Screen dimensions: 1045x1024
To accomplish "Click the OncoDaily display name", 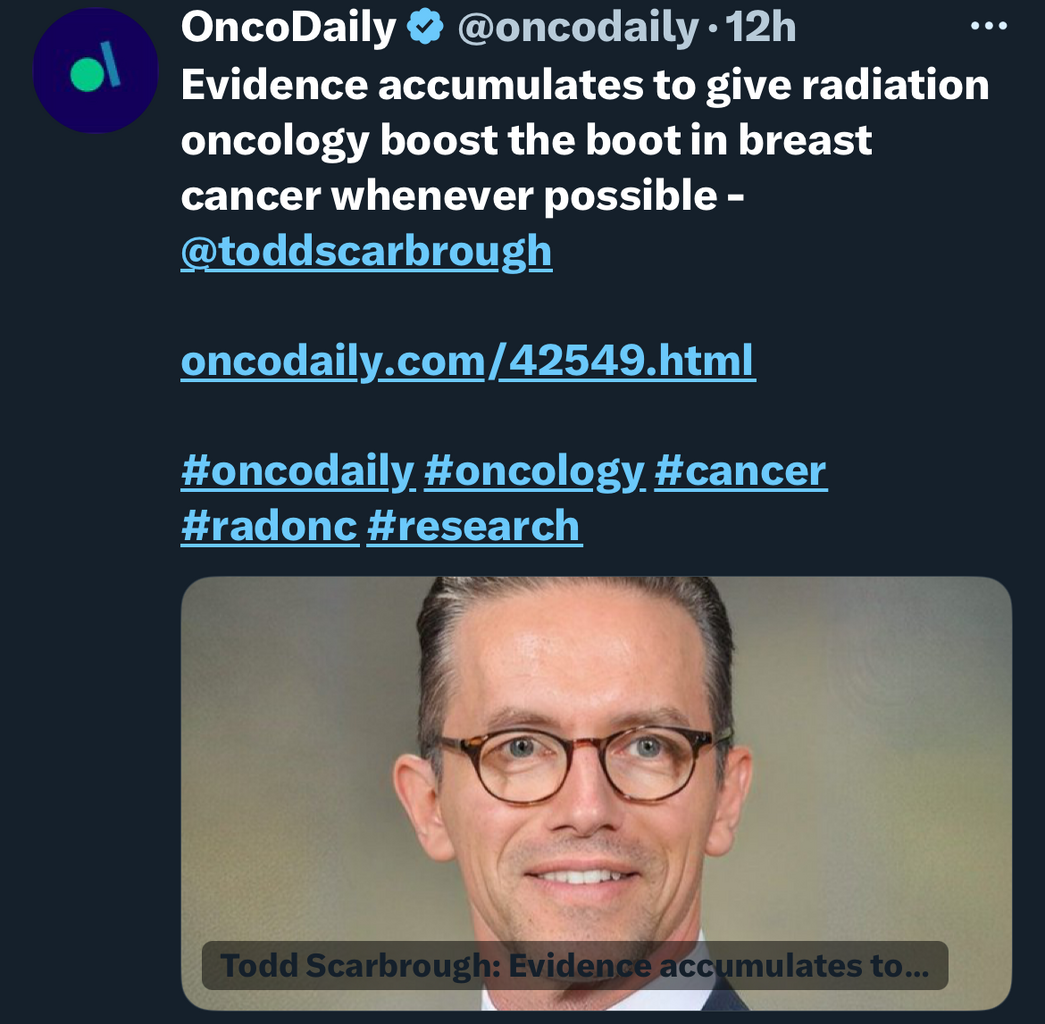I will pos(289,29).
